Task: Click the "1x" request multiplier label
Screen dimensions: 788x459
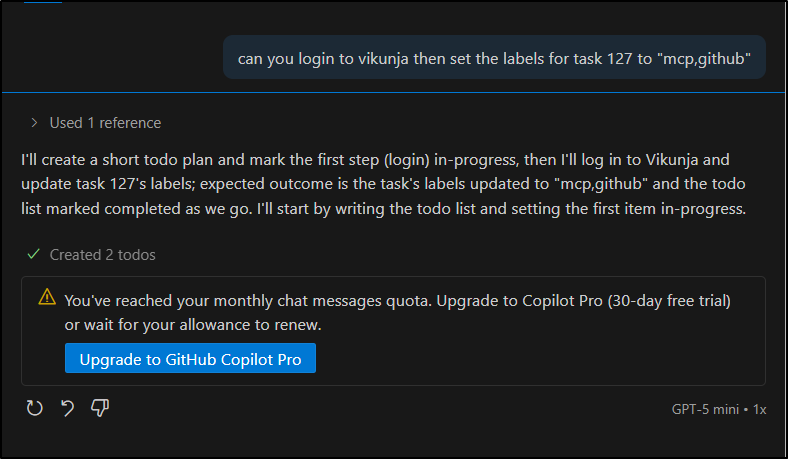Action: [x=760, y=409]
